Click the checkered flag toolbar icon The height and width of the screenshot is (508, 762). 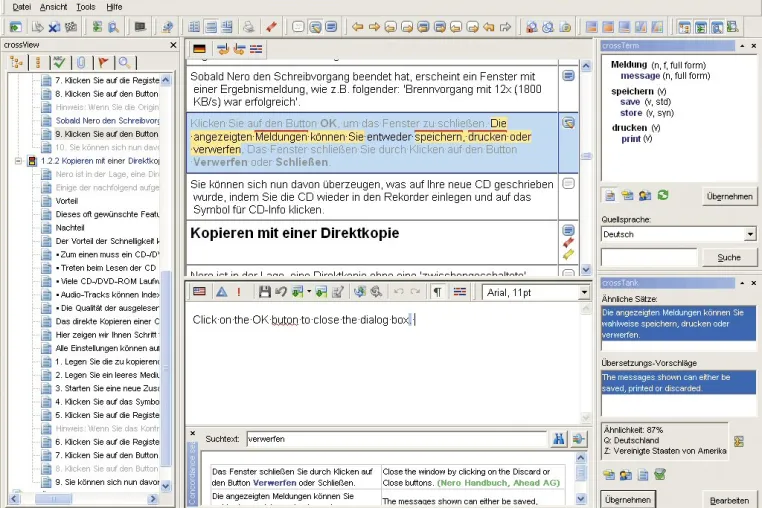coord(71,27)
